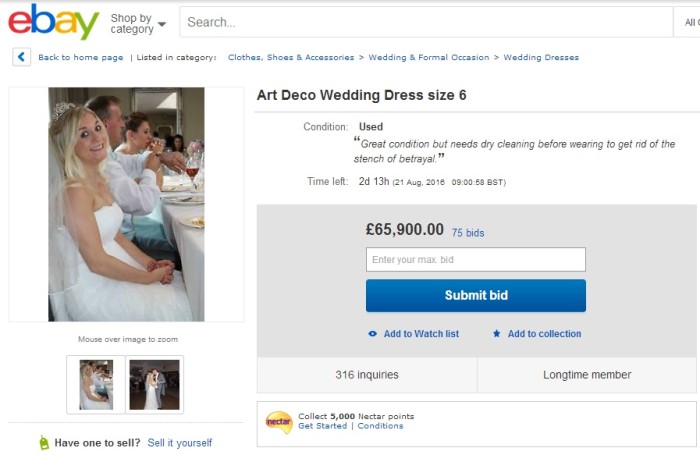The width and height of the screenshot is (700, 455).
Task: Click the green sell tag icon
Action: tap(43, 443)
